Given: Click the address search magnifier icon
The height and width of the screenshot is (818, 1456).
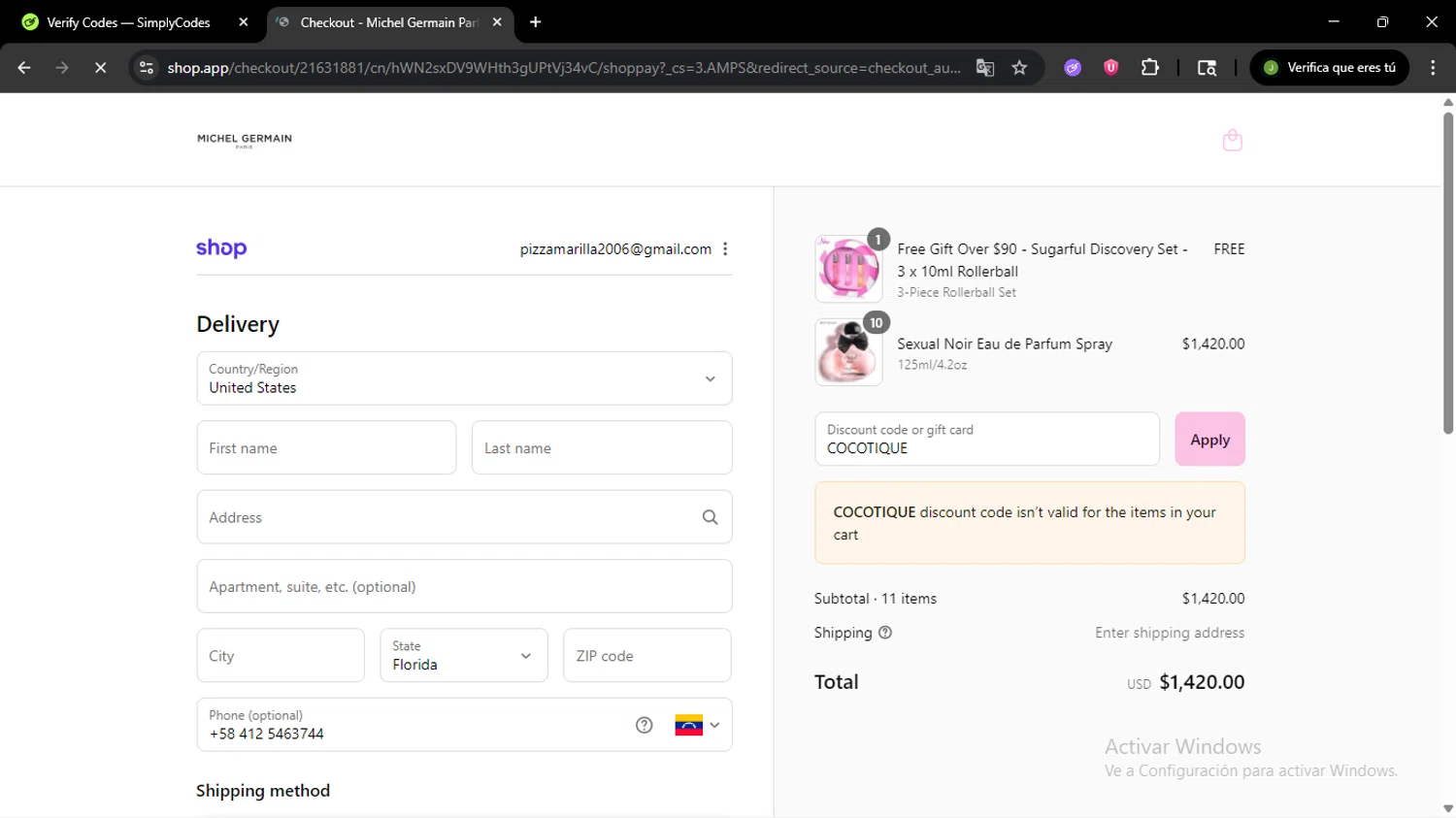Looking at the screenshot, I should 711,517.
